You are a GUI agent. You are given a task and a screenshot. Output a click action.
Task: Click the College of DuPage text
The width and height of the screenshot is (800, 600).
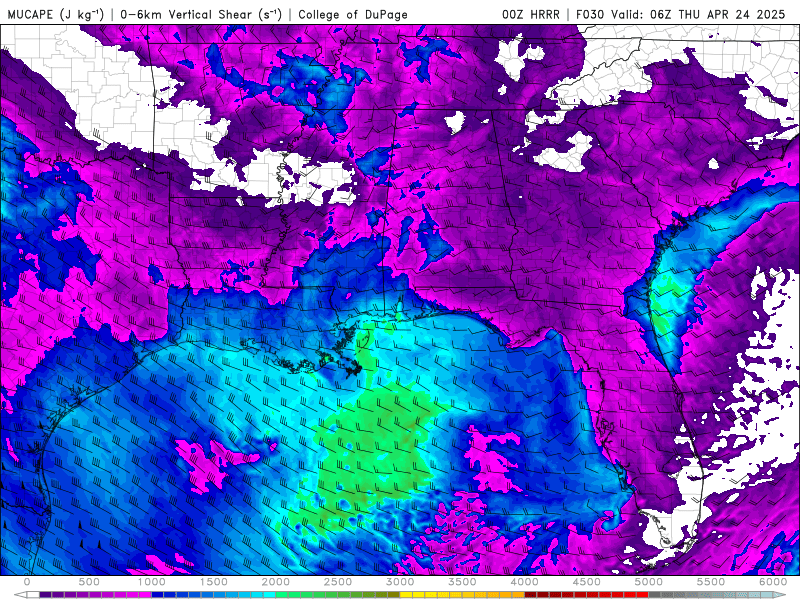[353, 14]
